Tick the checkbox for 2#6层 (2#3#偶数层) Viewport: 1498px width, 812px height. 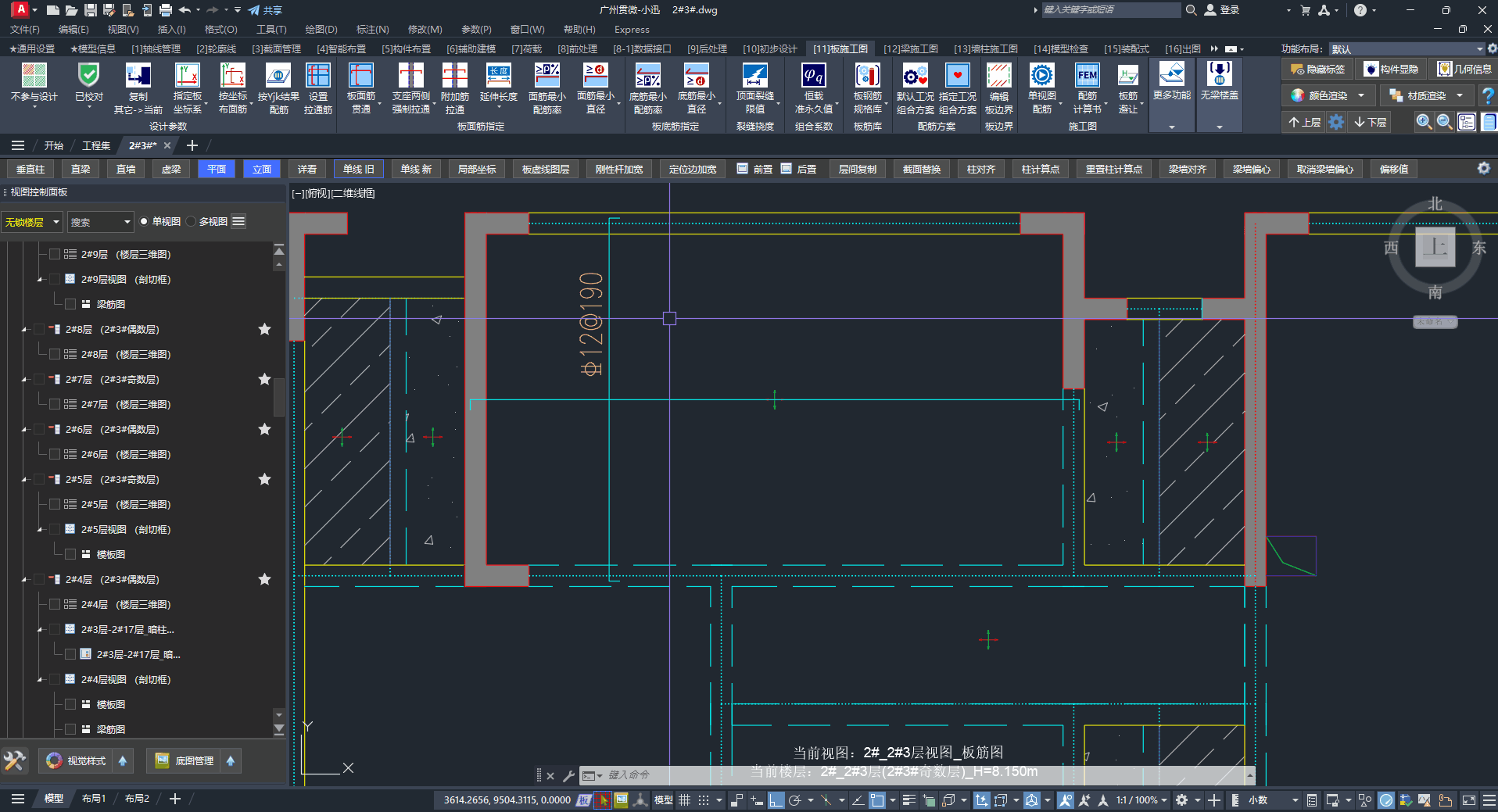coord(39,429)
